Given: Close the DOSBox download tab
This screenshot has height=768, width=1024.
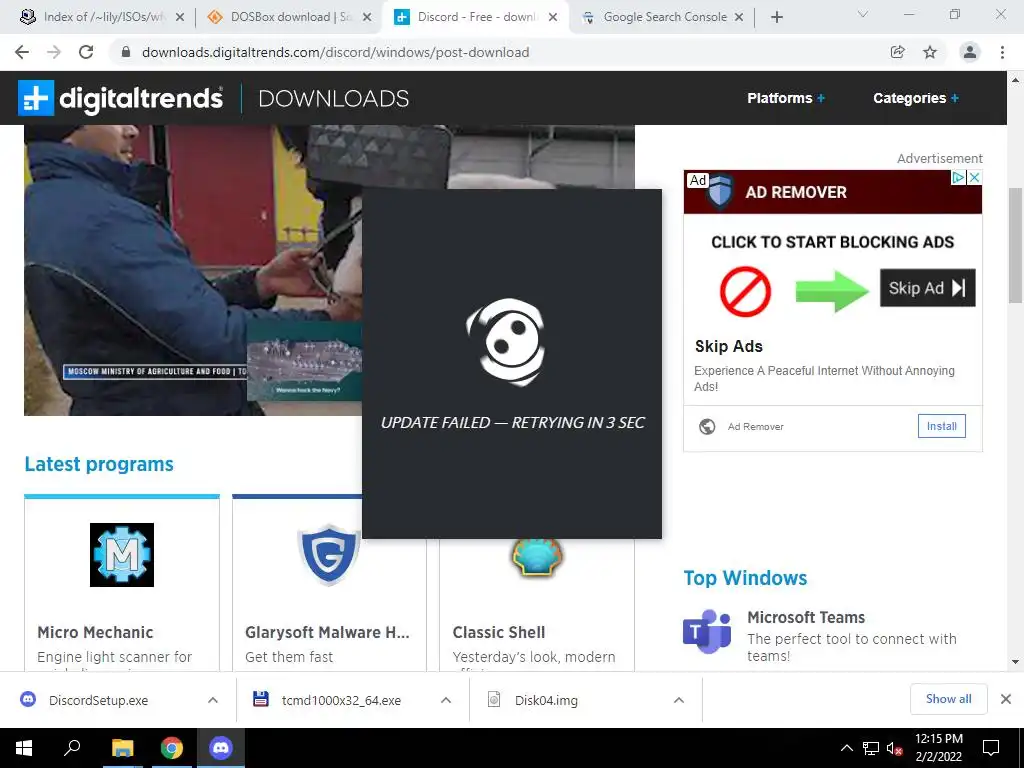Looking at the screenshot, I should point(367,17).
